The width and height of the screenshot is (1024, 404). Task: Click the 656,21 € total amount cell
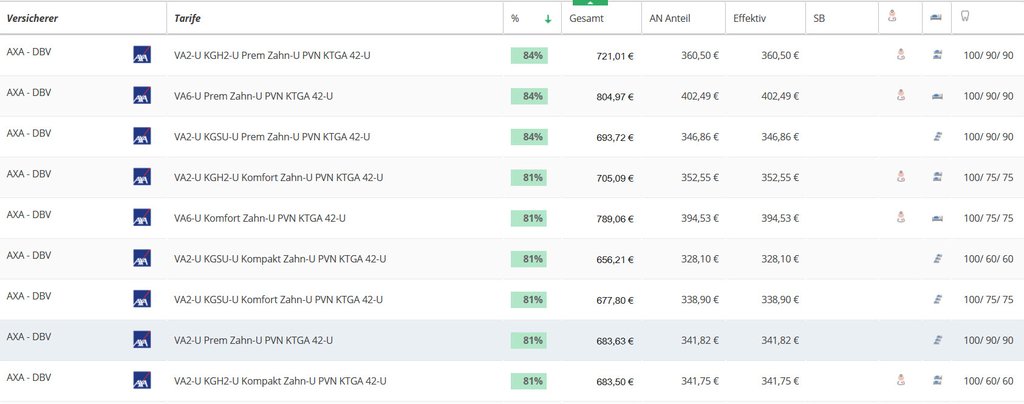615,259
